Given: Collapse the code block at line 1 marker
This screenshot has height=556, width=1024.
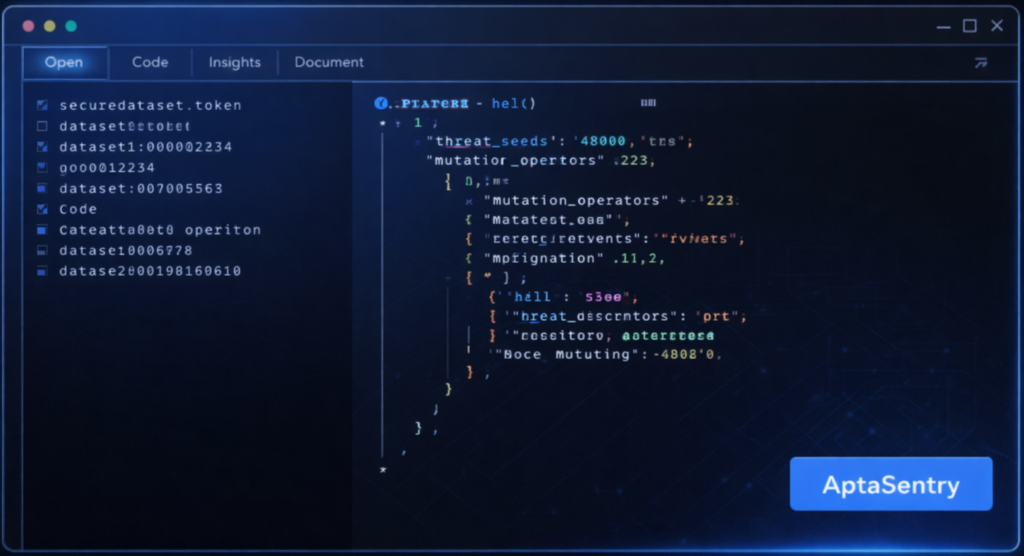Looking at the screenshot, I should click(383, 123).
